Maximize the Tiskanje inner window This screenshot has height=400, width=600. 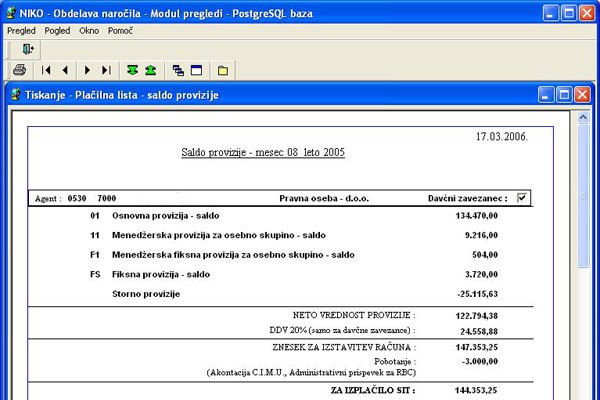tap(564, 95)
